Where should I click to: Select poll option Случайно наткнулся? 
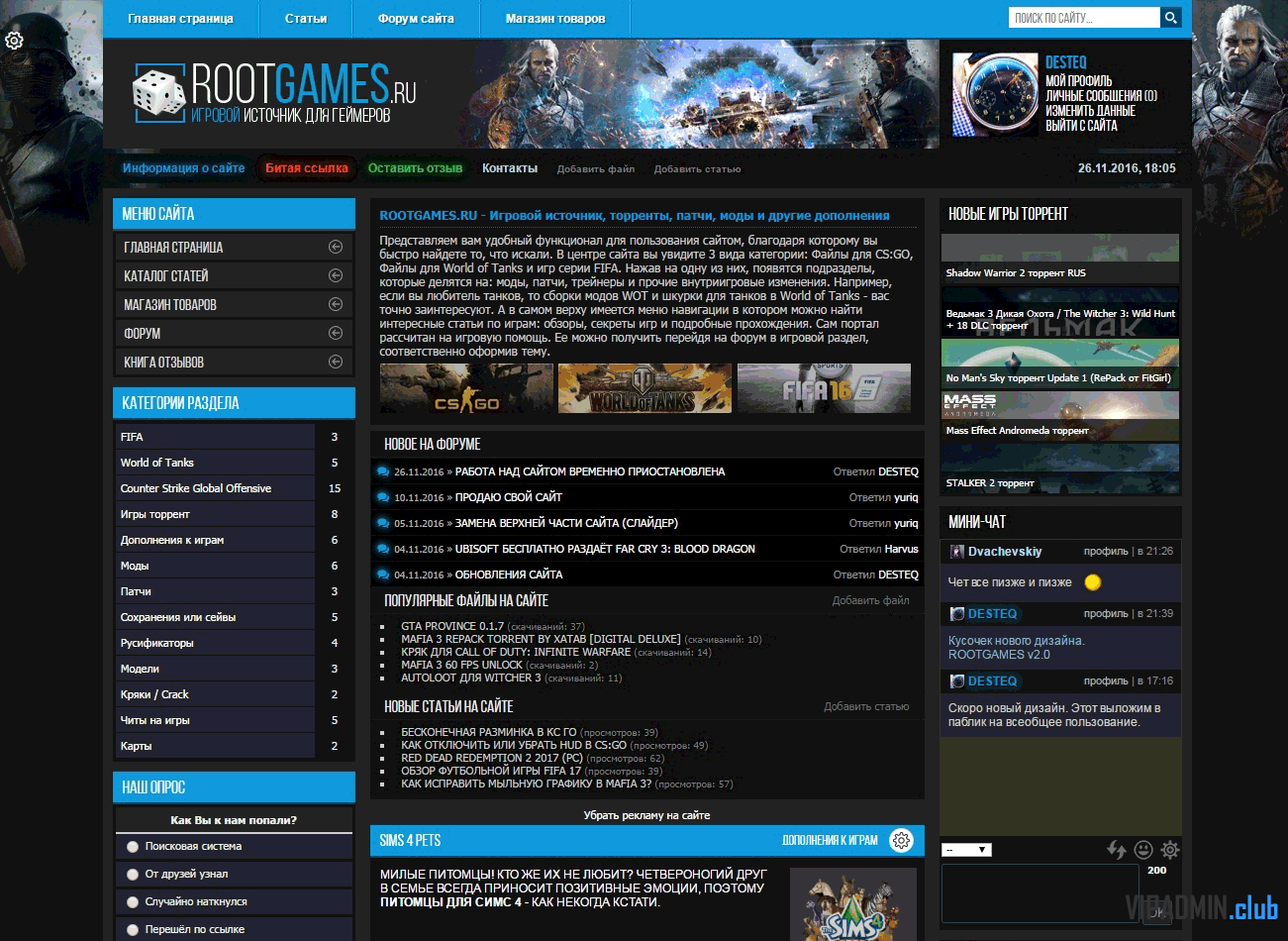click(133, 902)
